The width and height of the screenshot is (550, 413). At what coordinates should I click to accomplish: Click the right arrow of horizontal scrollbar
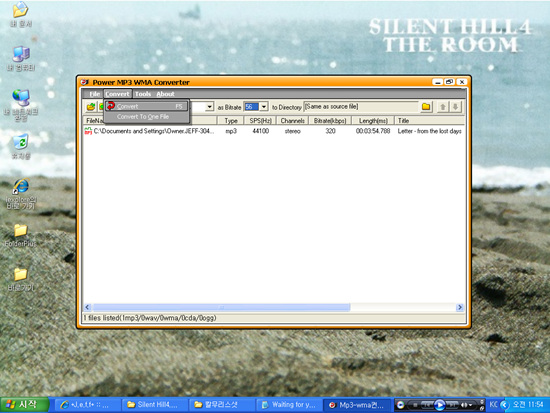click(460, 307)
